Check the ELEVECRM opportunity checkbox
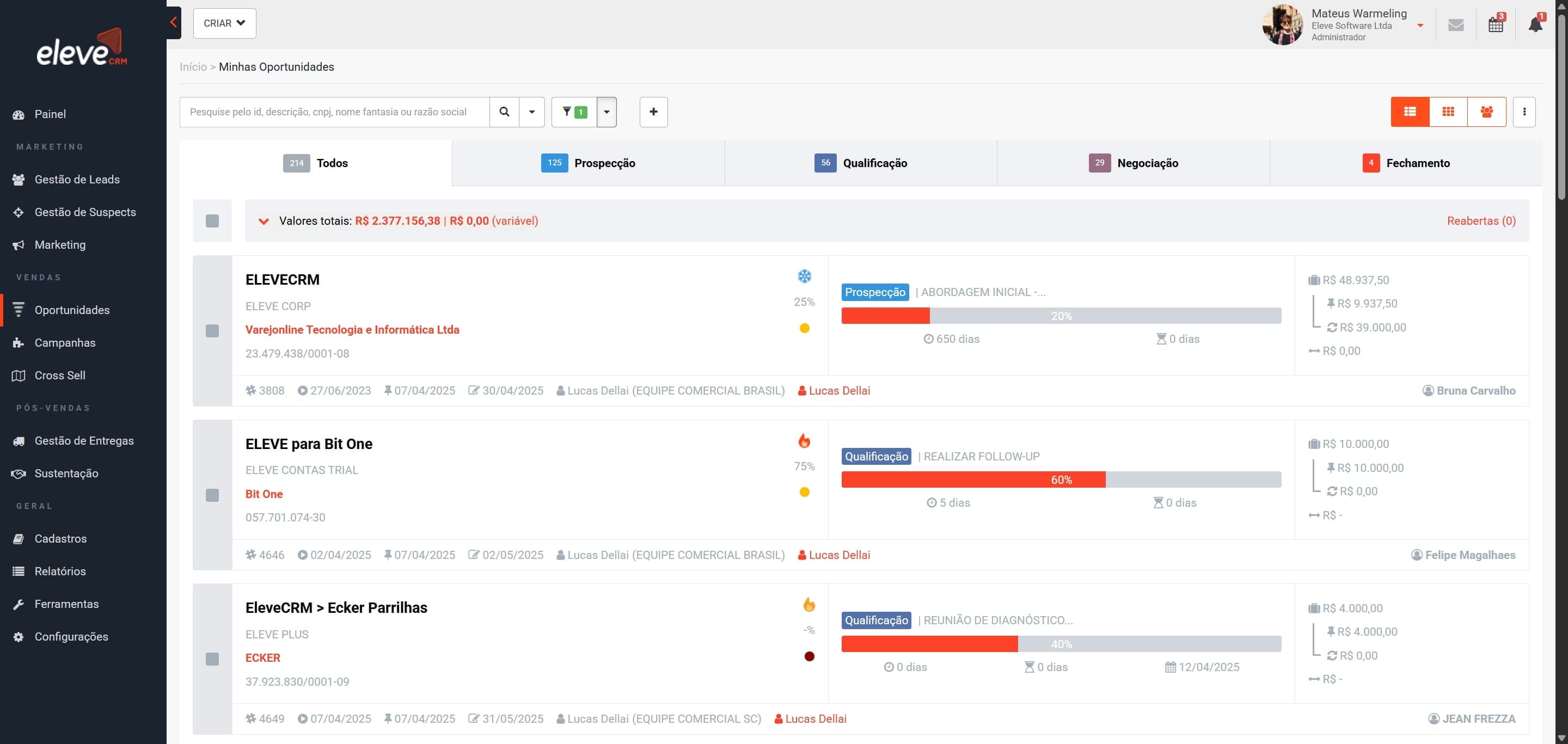This screenshot has height=744, width=1568. pyautogui.click(x=212, y=331)
